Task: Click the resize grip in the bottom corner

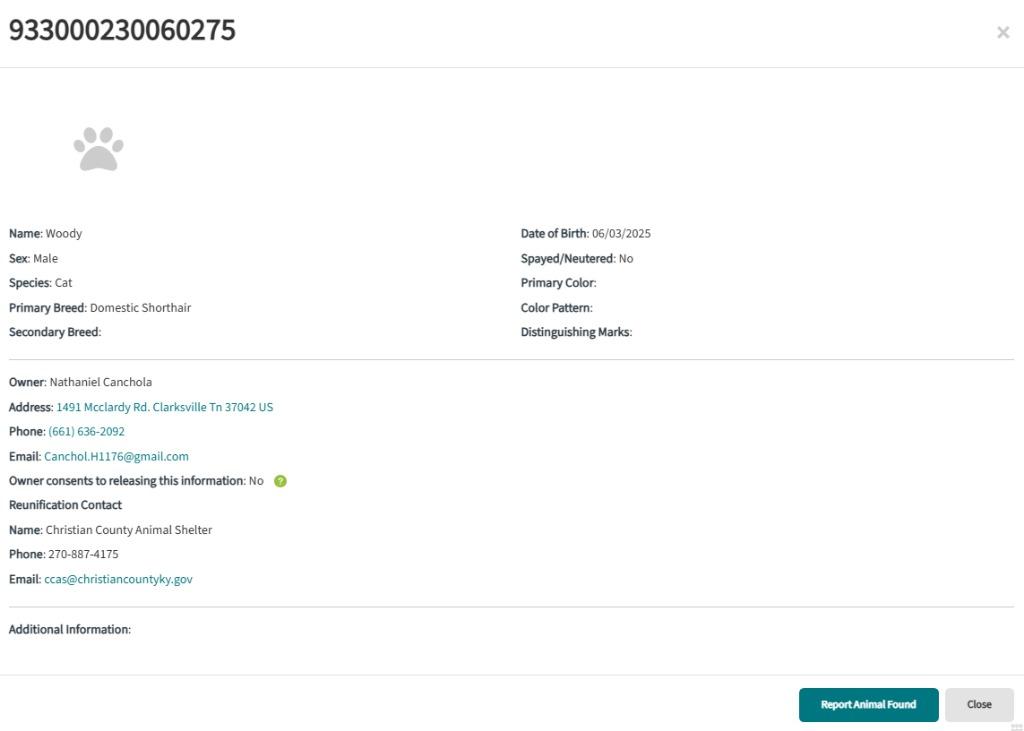Action: pyautogui.click(x=1016, y=727)
